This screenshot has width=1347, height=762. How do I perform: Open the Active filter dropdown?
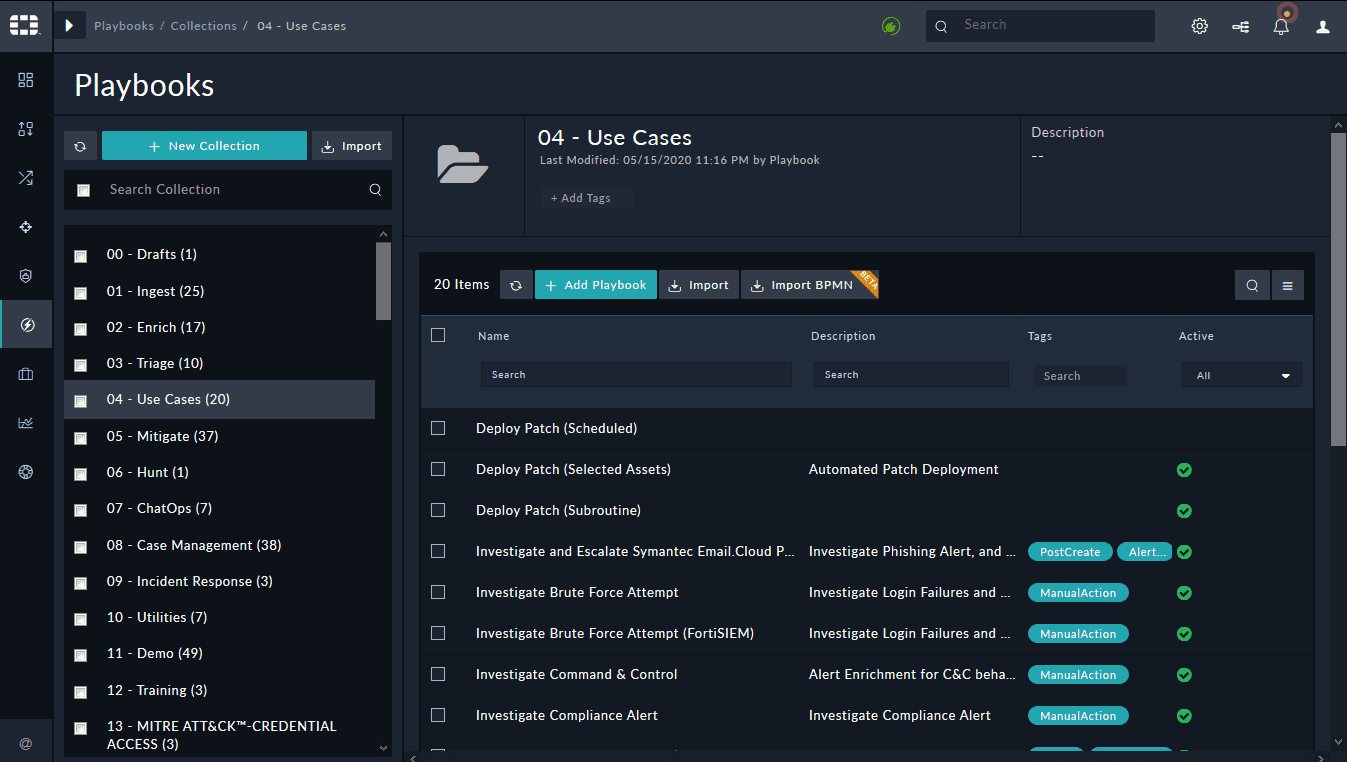click(x=1242, y=376)
